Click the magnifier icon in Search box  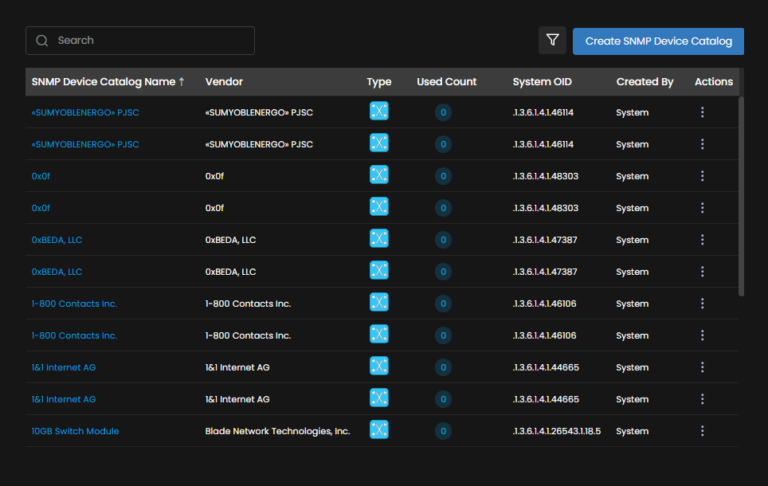click(x=42, y=41)
